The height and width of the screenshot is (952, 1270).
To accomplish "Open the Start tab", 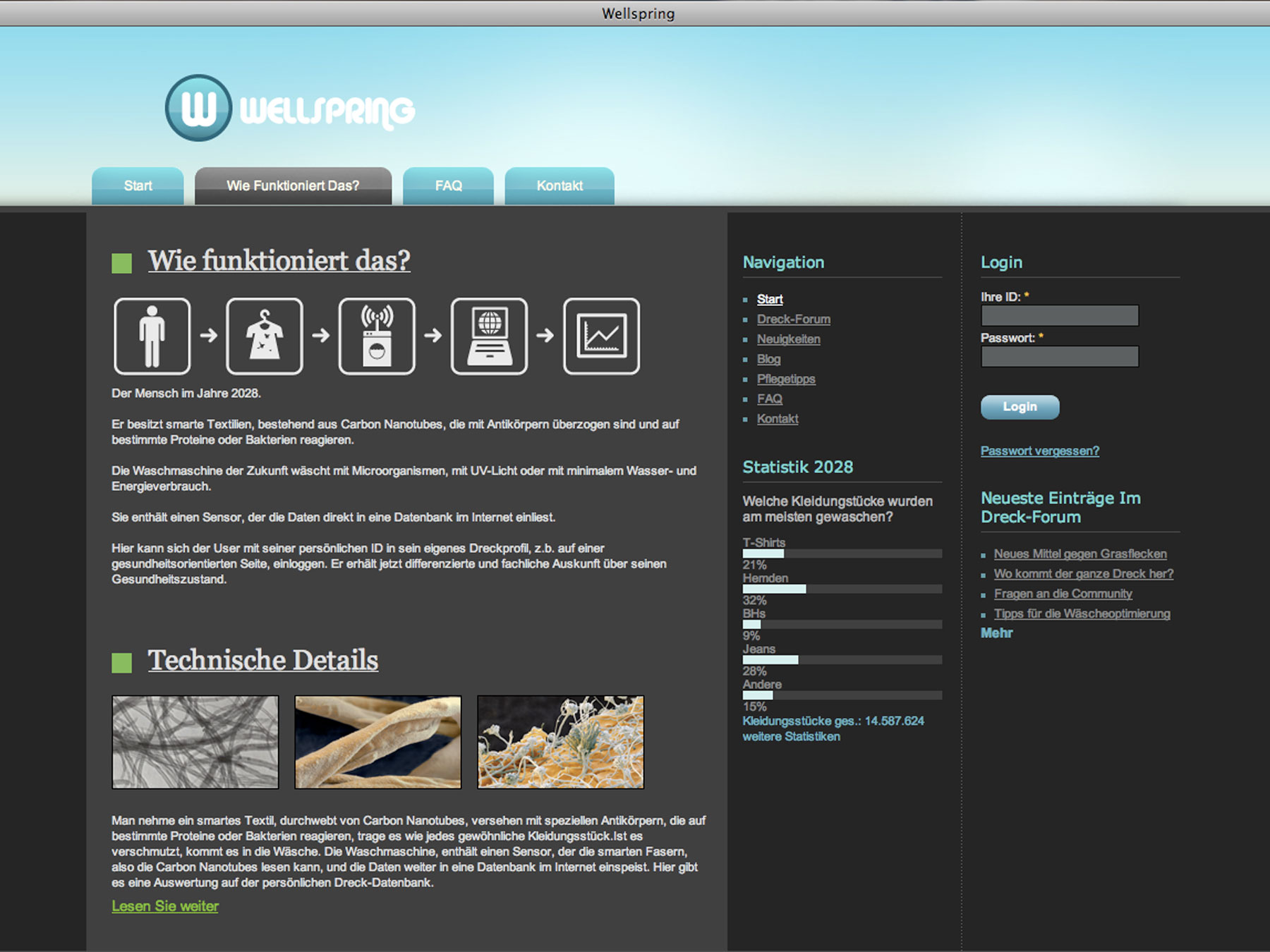I will click(138, 186).
